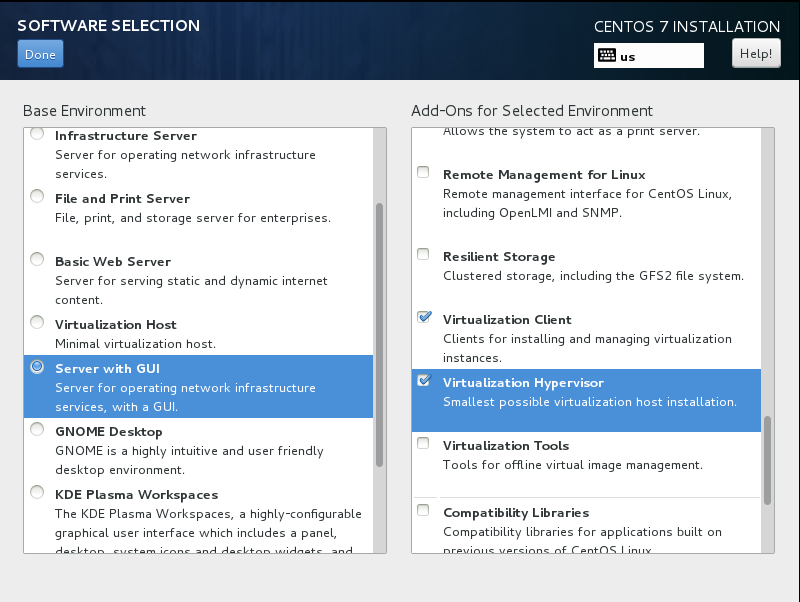Check the Resilient Storage add-on checkbox

click(x=423, y=254)
